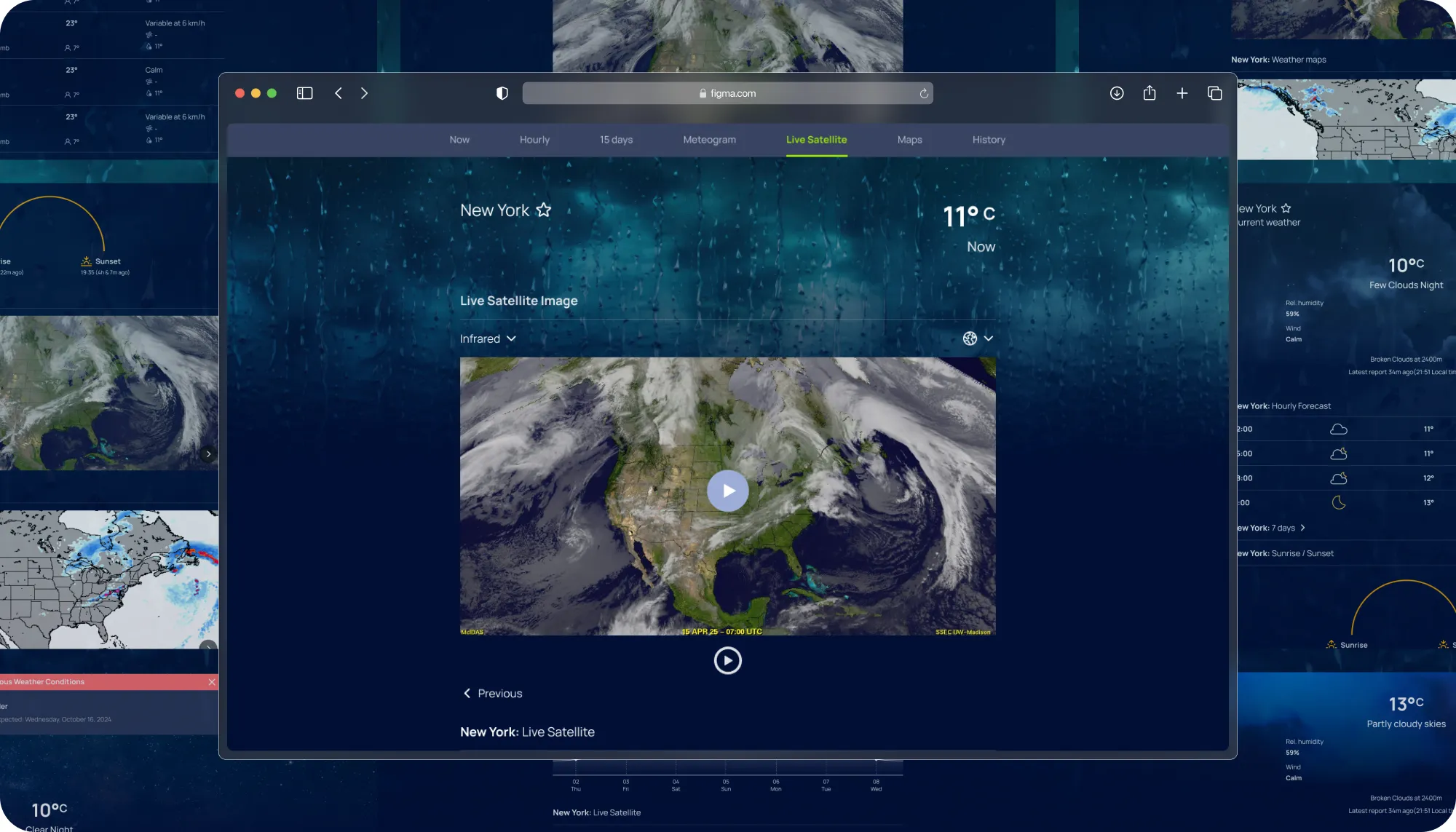
Task: Play the satellite animation from center button
Action: [727, 491]
